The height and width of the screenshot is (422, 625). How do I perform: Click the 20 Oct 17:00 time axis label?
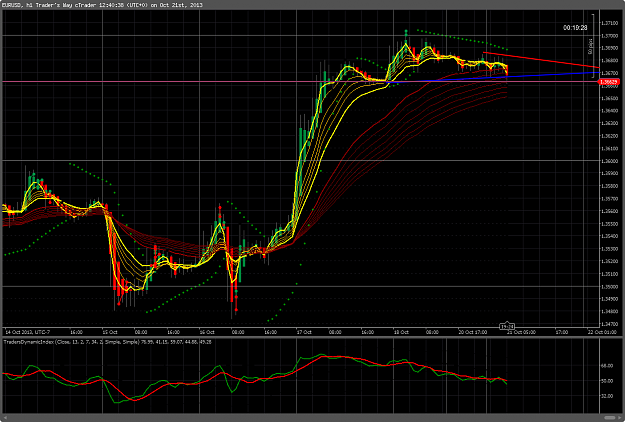(472, 332)
